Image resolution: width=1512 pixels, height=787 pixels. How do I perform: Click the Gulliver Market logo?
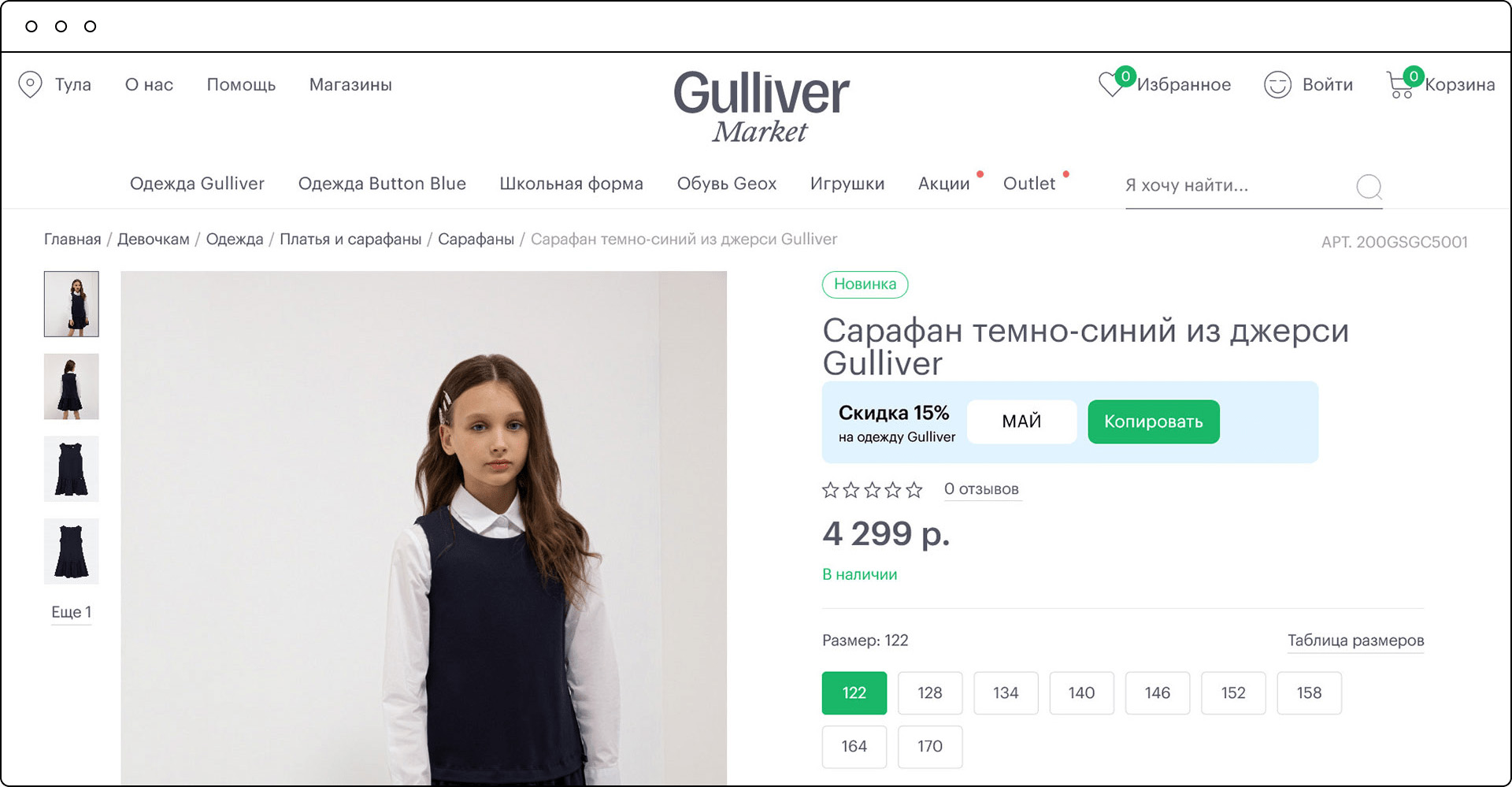761,106
